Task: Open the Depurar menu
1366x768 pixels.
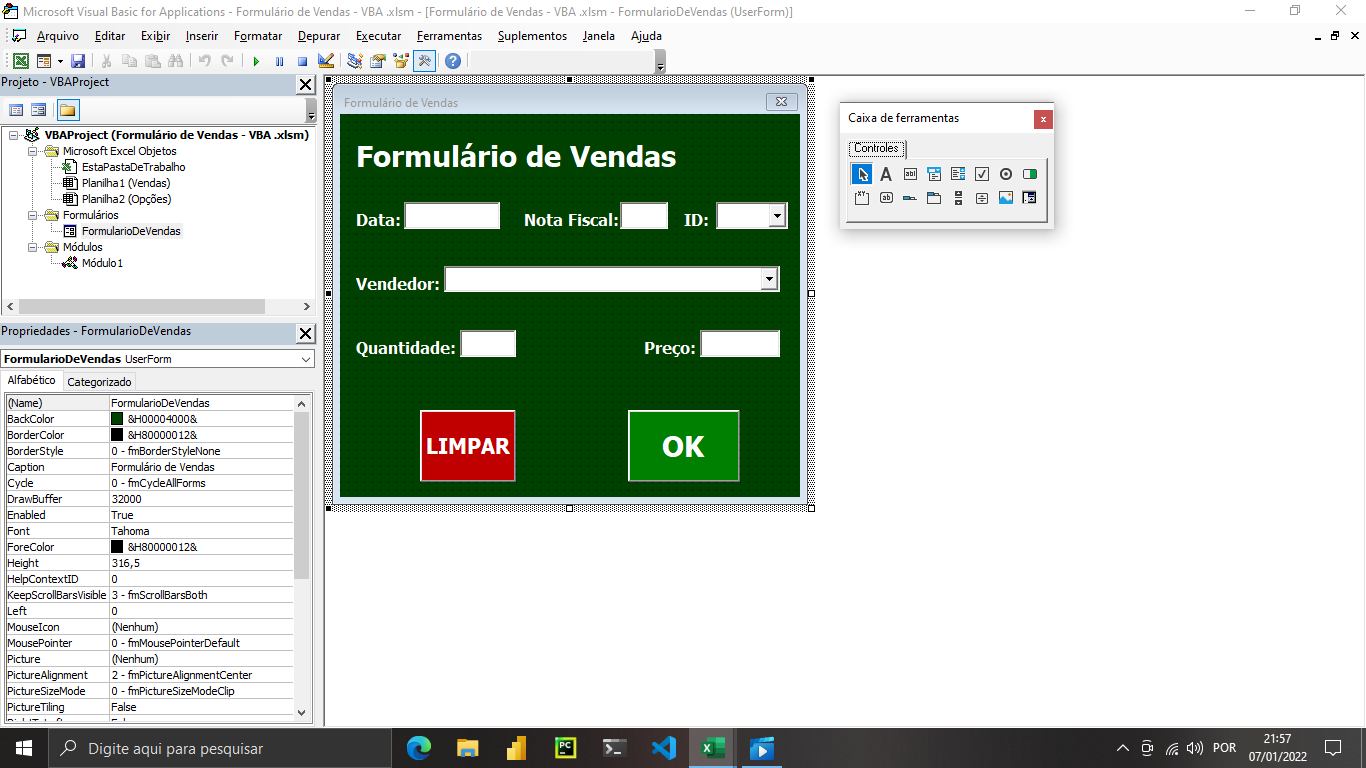Action: click(317, 36)
